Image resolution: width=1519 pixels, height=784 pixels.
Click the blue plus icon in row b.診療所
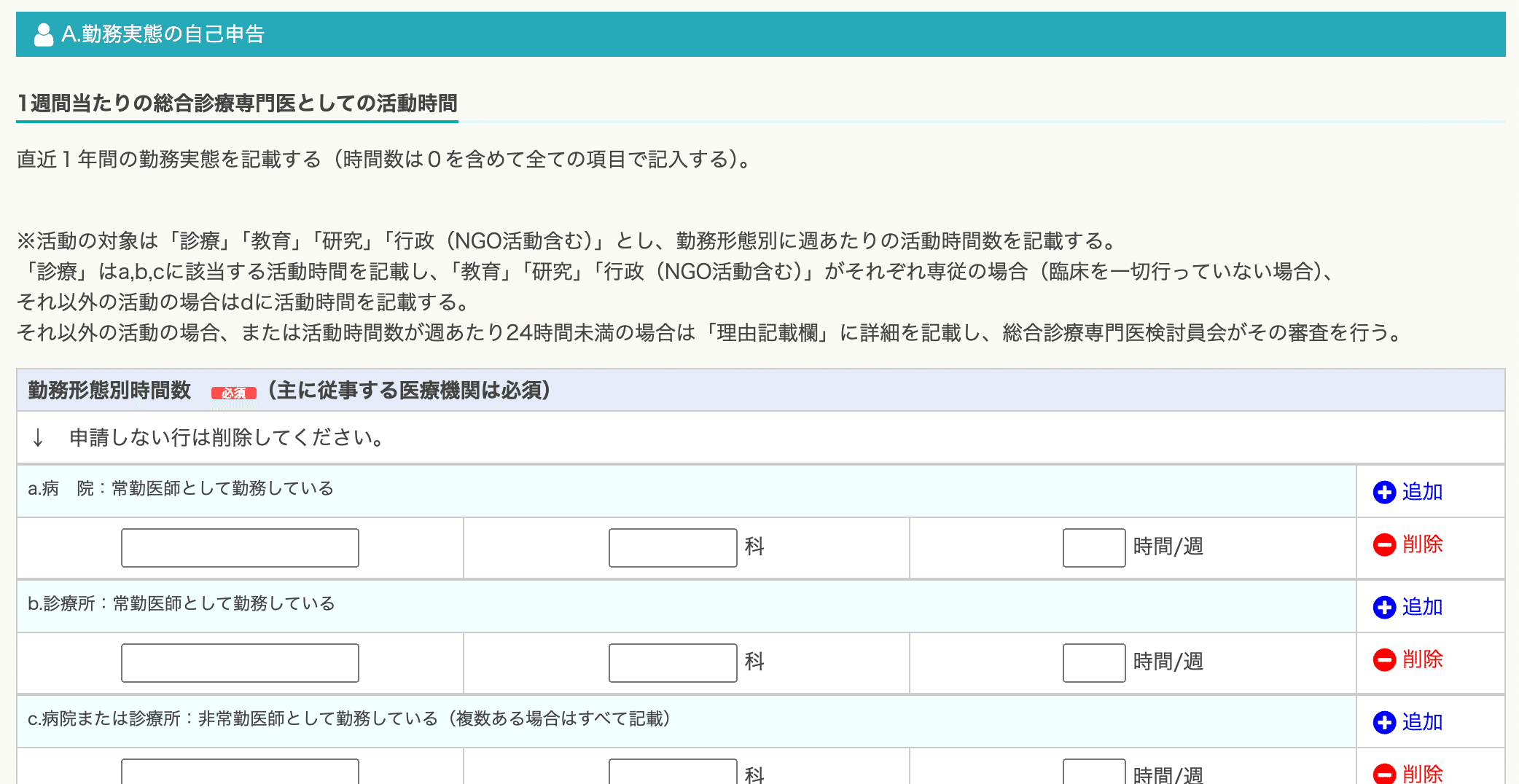click(1384, 607)
